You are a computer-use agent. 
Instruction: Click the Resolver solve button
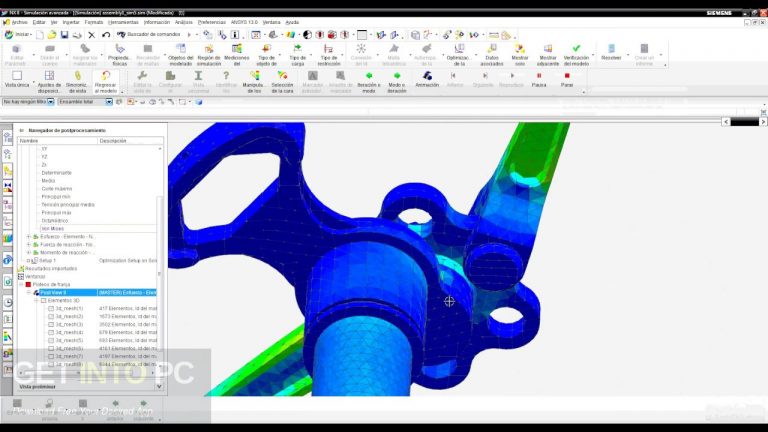pos(611,52)
